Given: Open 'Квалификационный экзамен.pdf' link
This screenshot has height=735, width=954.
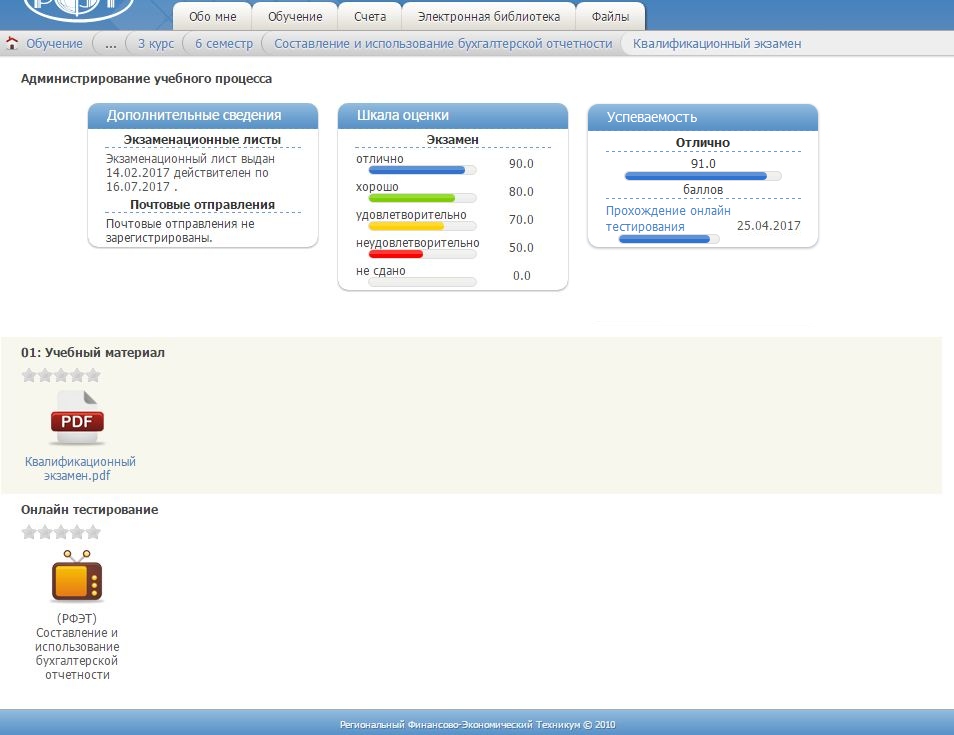Looking at the screenshot, I should tap(80, 469).
